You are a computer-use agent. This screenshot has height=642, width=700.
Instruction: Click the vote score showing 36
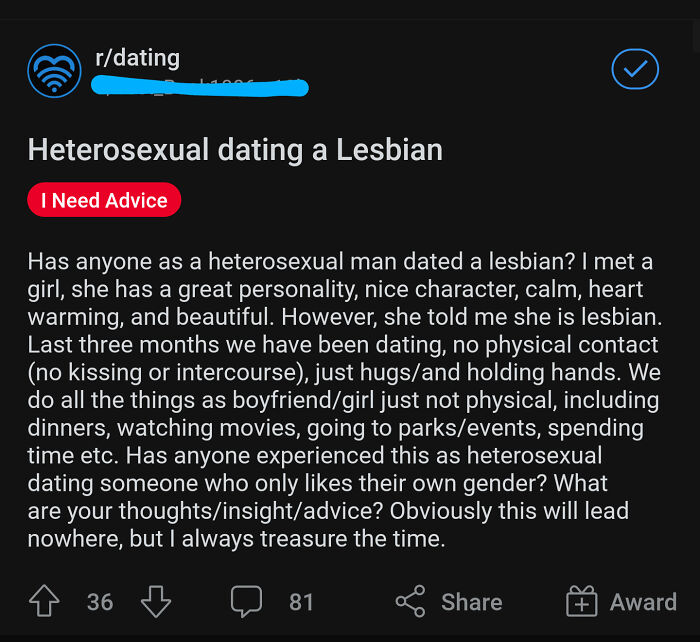[100, 601]
